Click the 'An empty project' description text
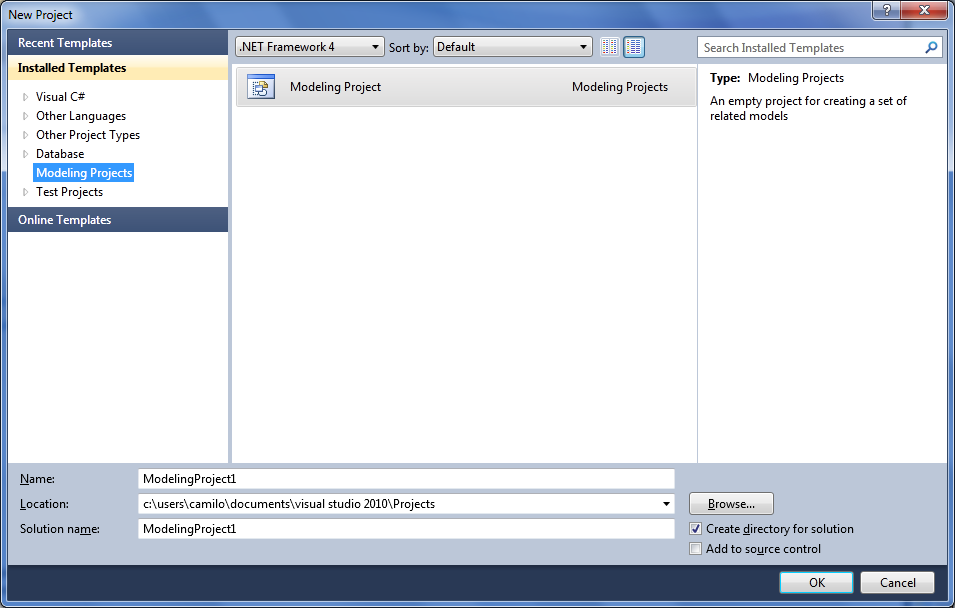The height and width of the screenshot is (608, 955). point(808,108)
